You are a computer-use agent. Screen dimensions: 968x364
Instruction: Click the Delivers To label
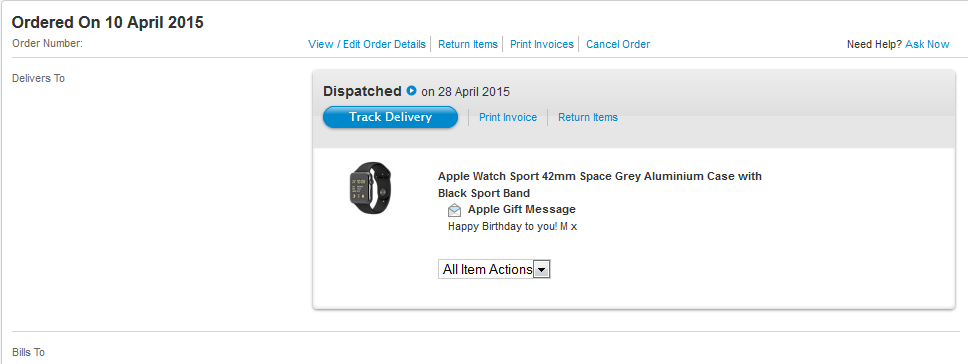pyautogui.click(x=38, y=78)
